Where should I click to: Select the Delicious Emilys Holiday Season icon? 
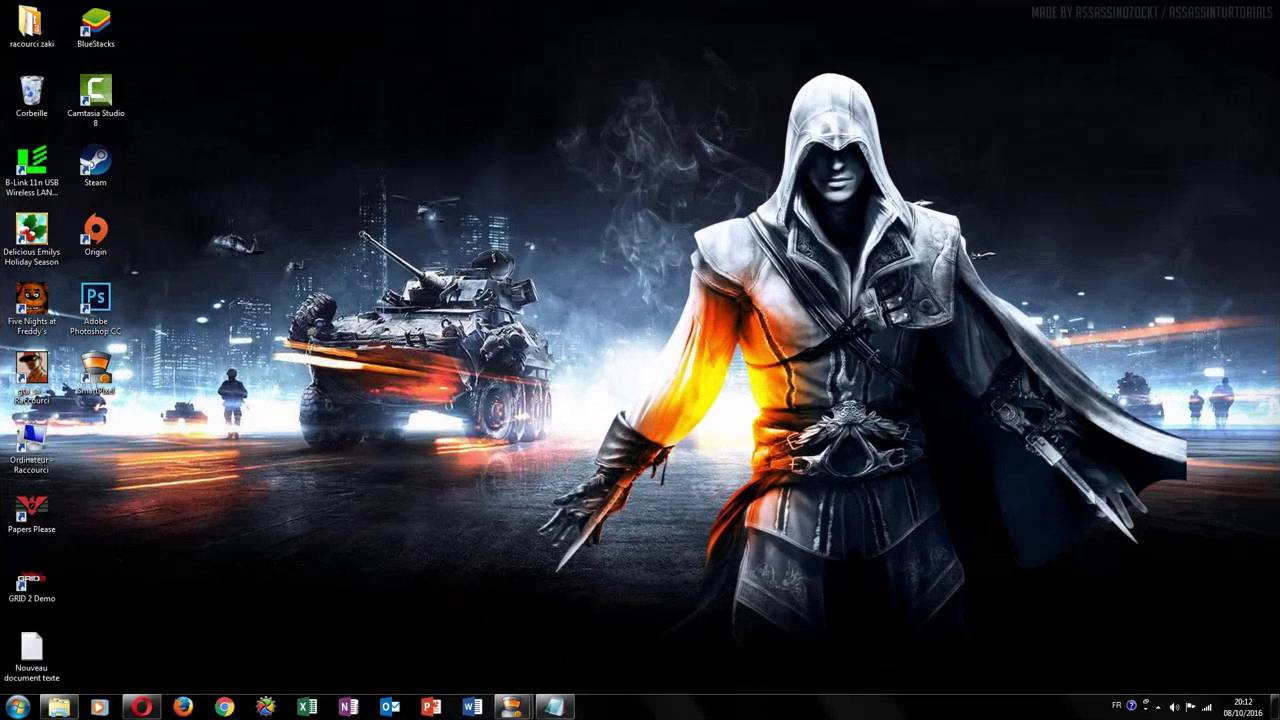(31, 239)
